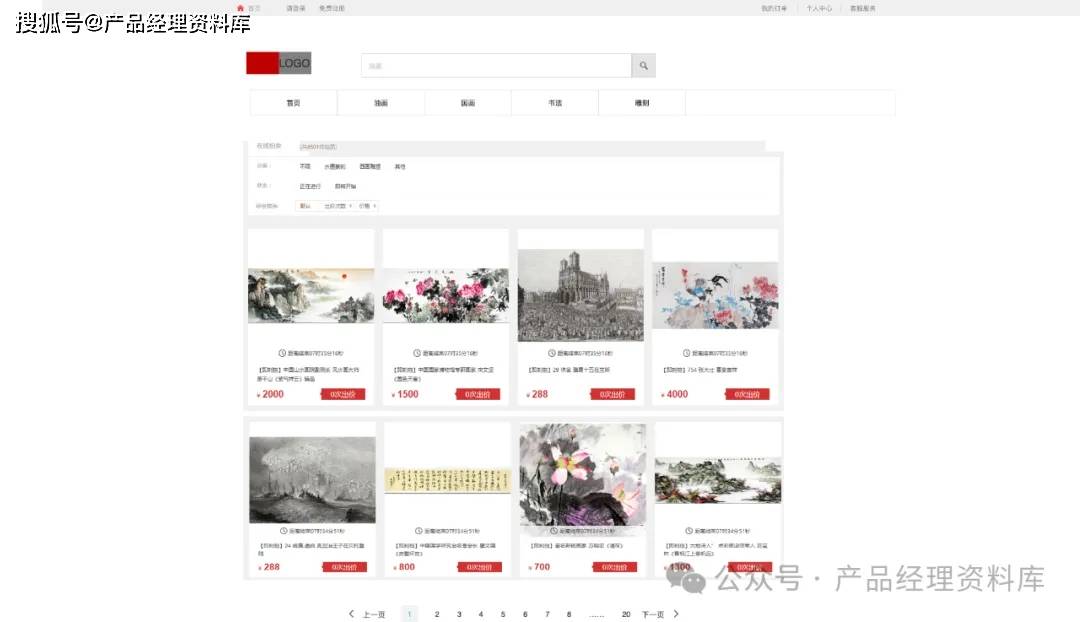Click the red home icon in top bar

(x=240, y=8)
